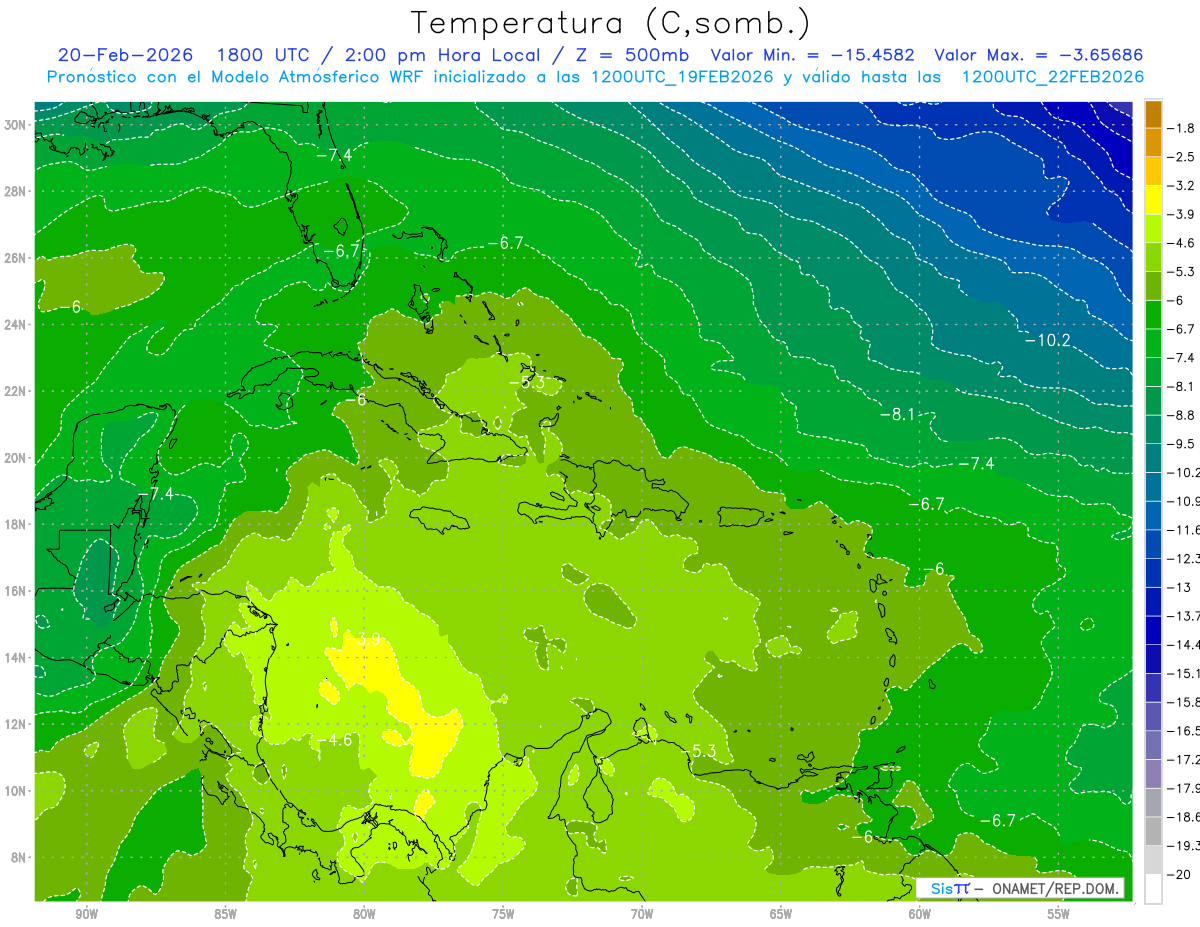Viewport: 1200px width, 927px height.
Task: Click the -3.9 contour label inside yellow area
Action: tap(362, 639)
